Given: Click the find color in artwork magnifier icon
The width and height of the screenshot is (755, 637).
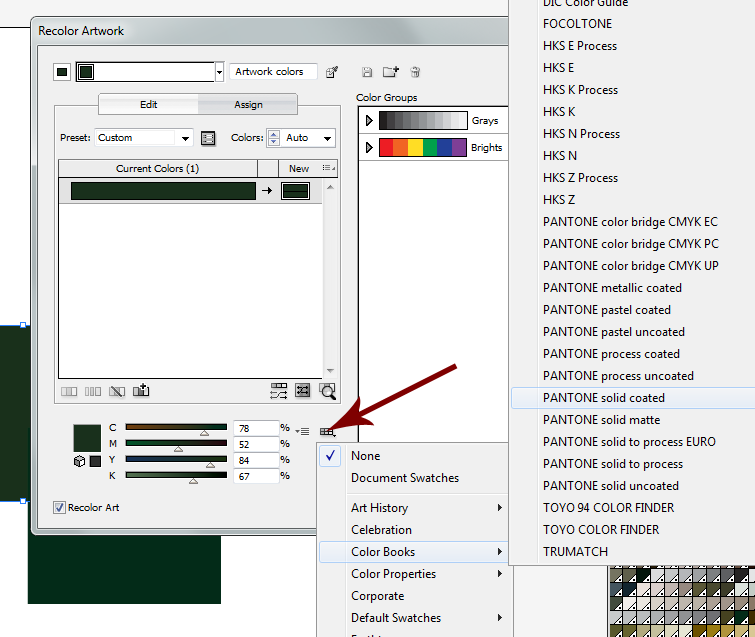Looking at the screenshot, I should tap(327, 391).
